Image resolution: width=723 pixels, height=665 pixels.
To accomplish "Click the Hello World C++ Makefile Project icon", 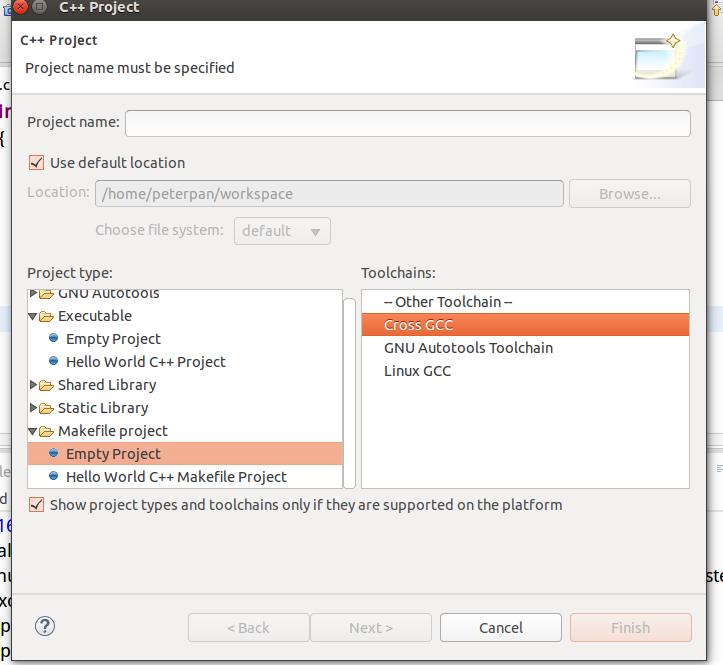I will pos(54,476).
